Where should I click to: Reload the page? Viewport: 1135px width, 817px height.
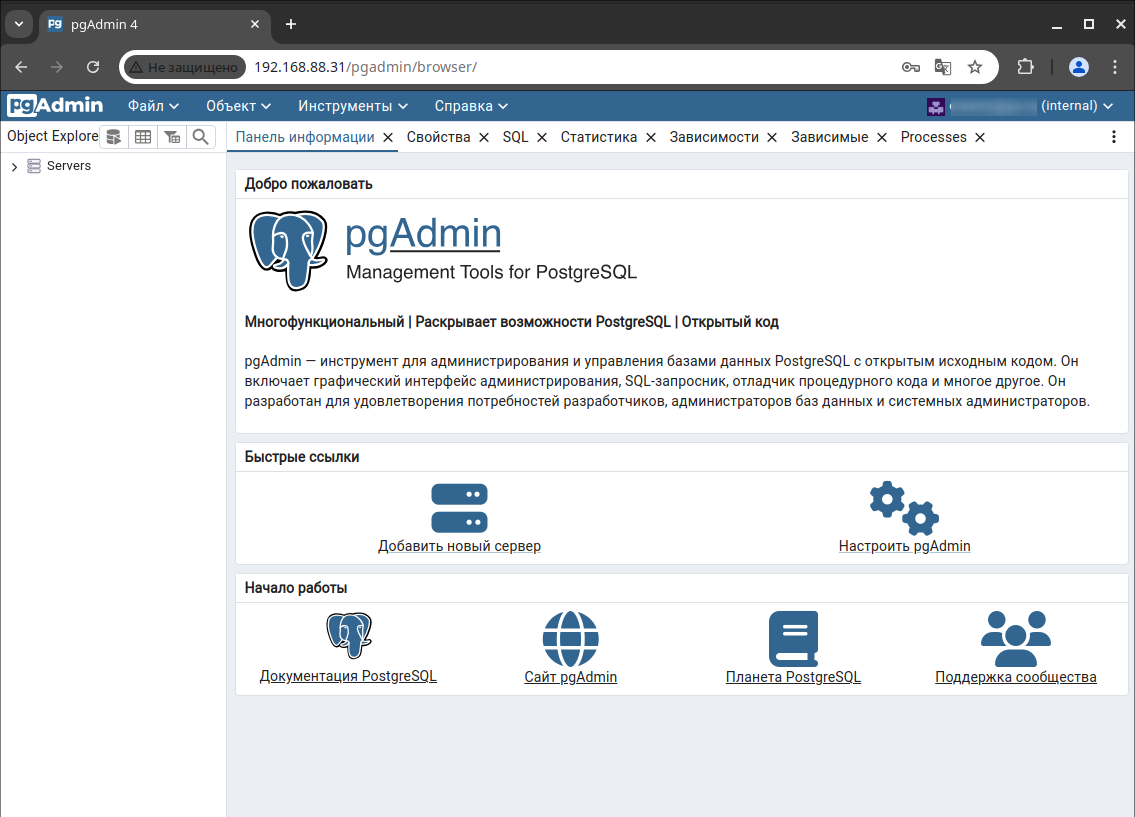pos(93,67)
